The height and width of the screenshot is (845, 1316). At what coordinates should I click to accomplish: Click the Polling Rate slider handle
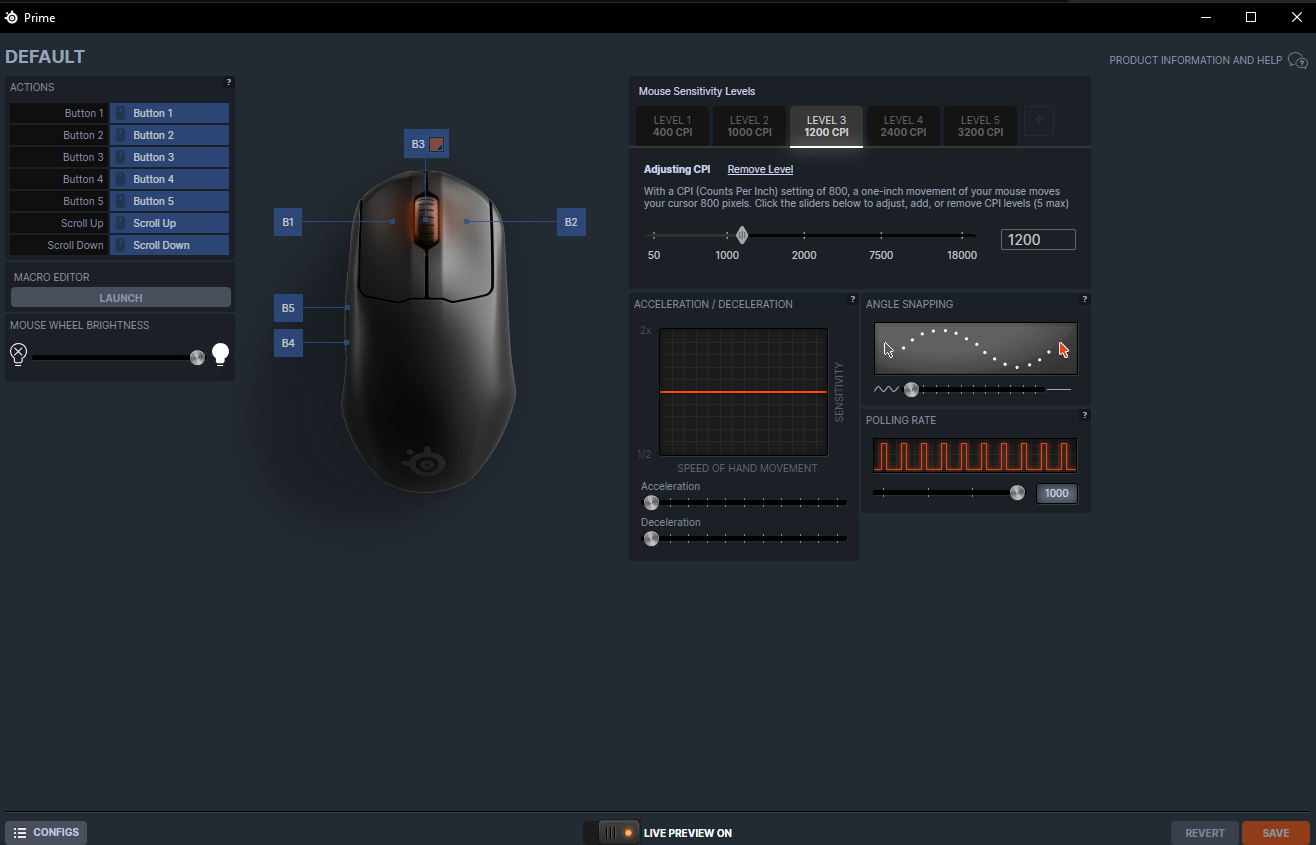[1017, 492]
